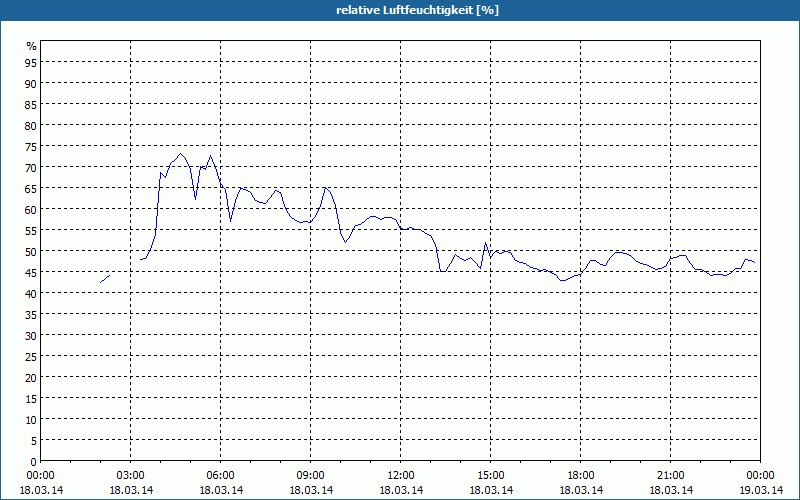Click the 19.03.14 date label

click(x=761, y=490)
